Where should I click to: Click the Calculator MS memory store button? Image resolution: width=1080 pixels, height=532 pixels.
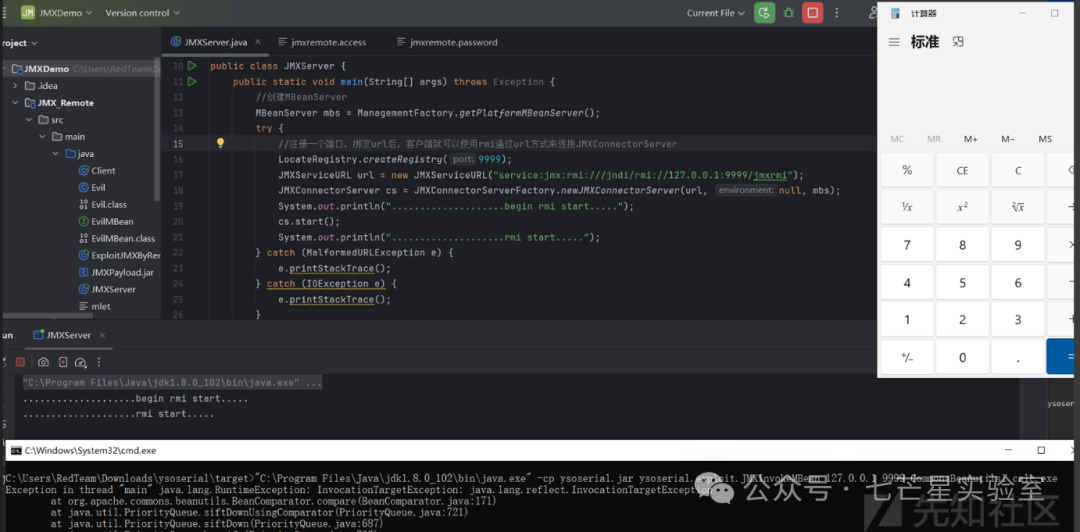pyautogui.click(x=1045, y=139)
